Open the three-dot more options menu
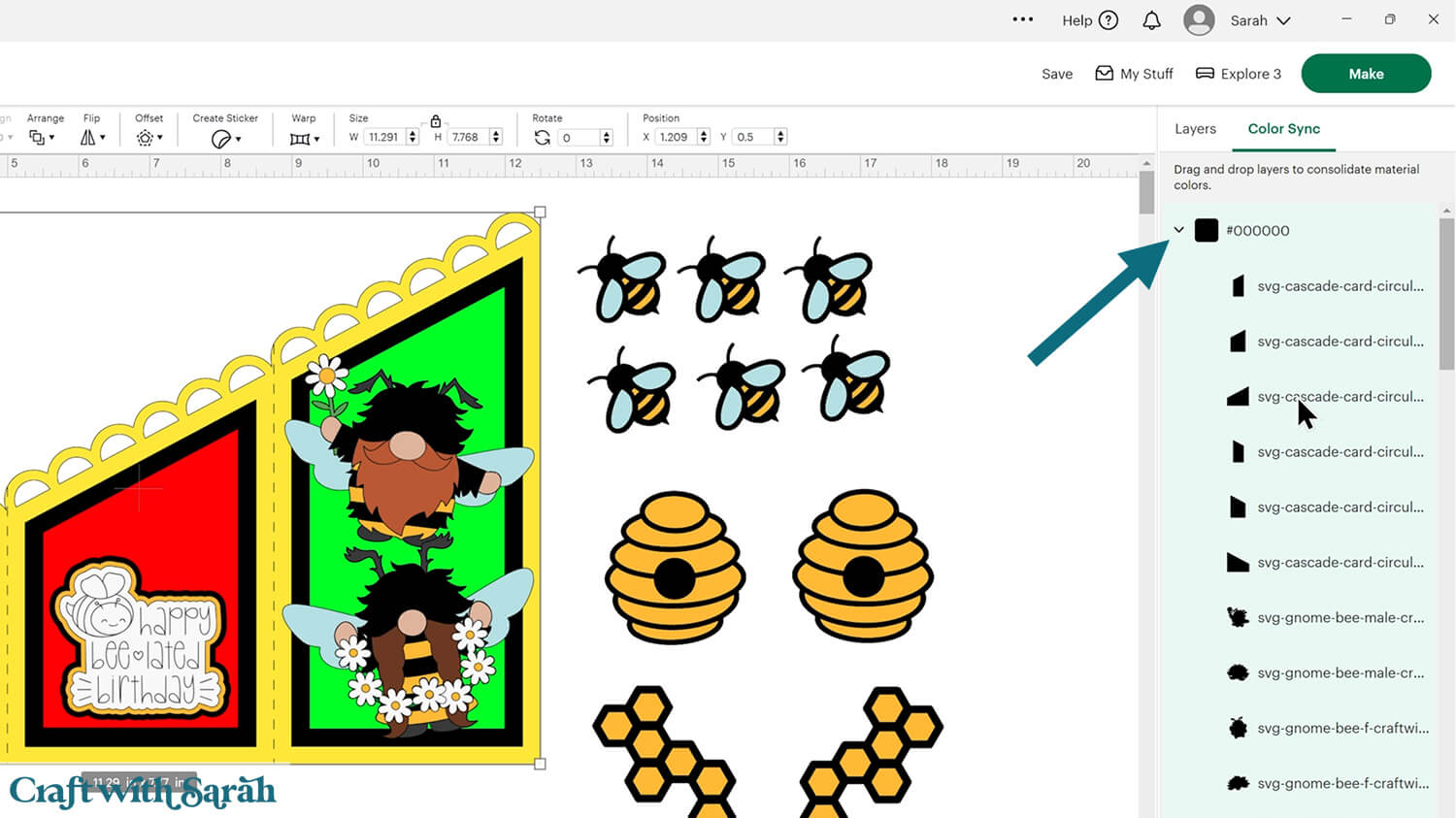Image resolution: width=1456 pixels, height=818 pixels. tap(1023, 19)
